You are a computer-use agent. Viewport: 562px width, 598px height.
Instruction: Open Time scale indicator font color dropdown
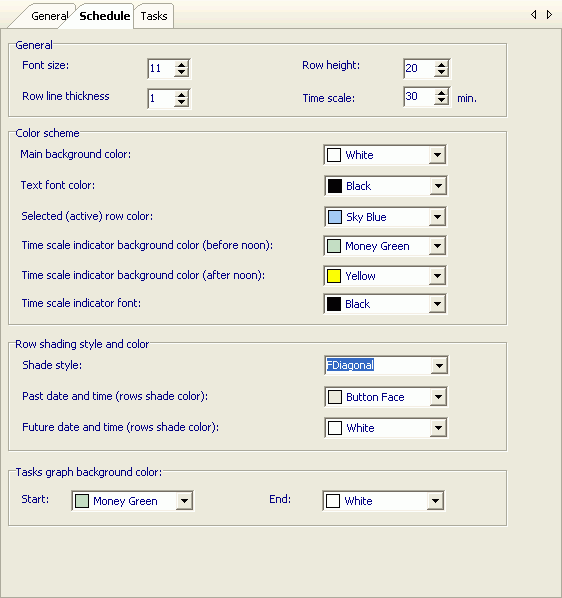click(x=437, y=304)
